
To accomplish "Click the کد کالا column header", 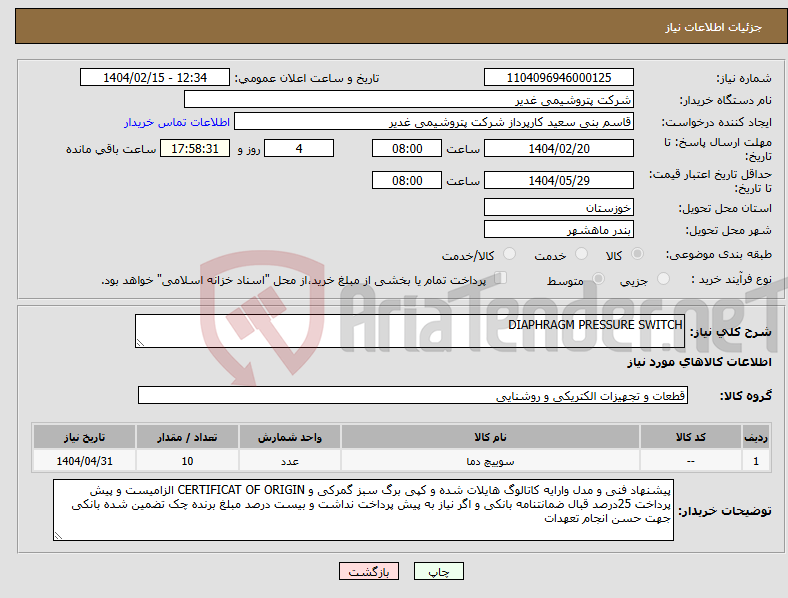I will click(691, 437).
